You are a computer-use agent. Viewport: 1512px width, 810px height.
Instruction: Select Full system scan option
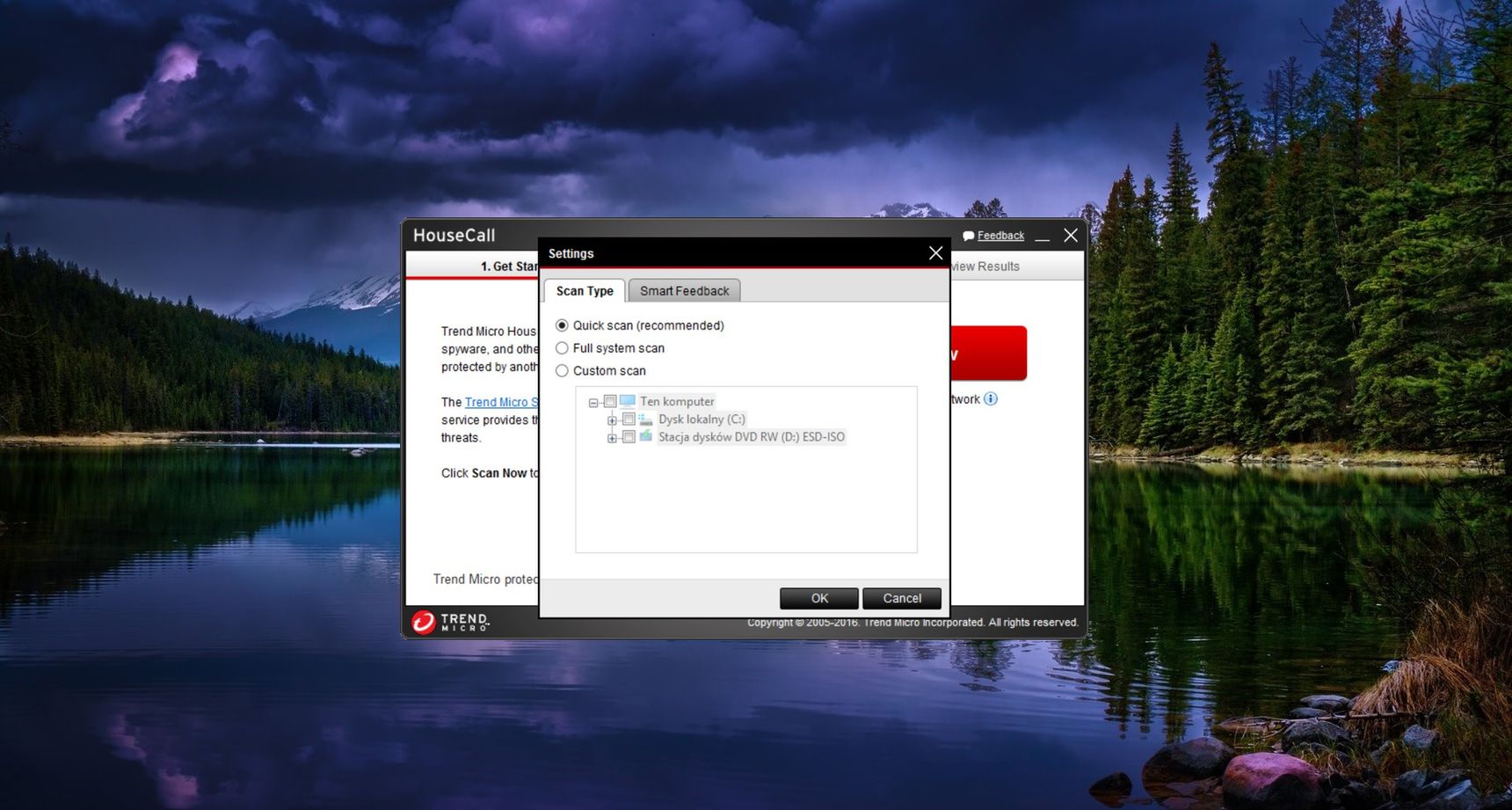562,348
